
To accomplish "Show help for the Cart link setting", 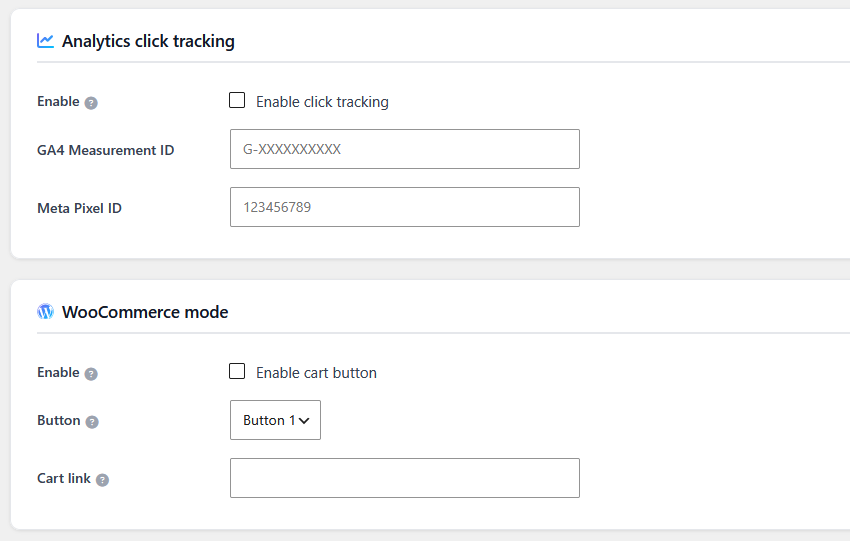I will click(102, 480).
